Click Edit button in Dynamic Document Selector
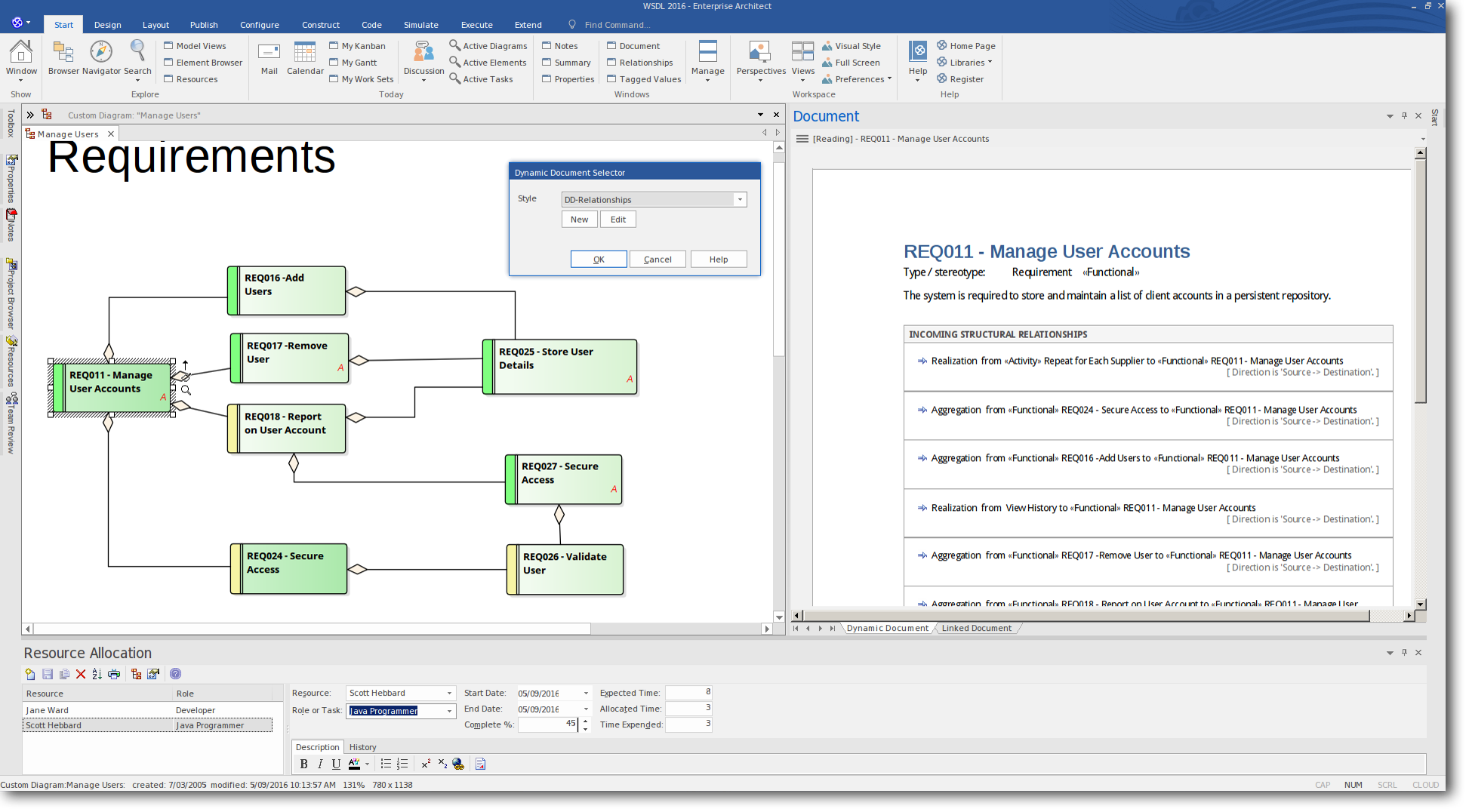Image resolution: width=1469 pixels, height=812 pixels. [617, 220]
